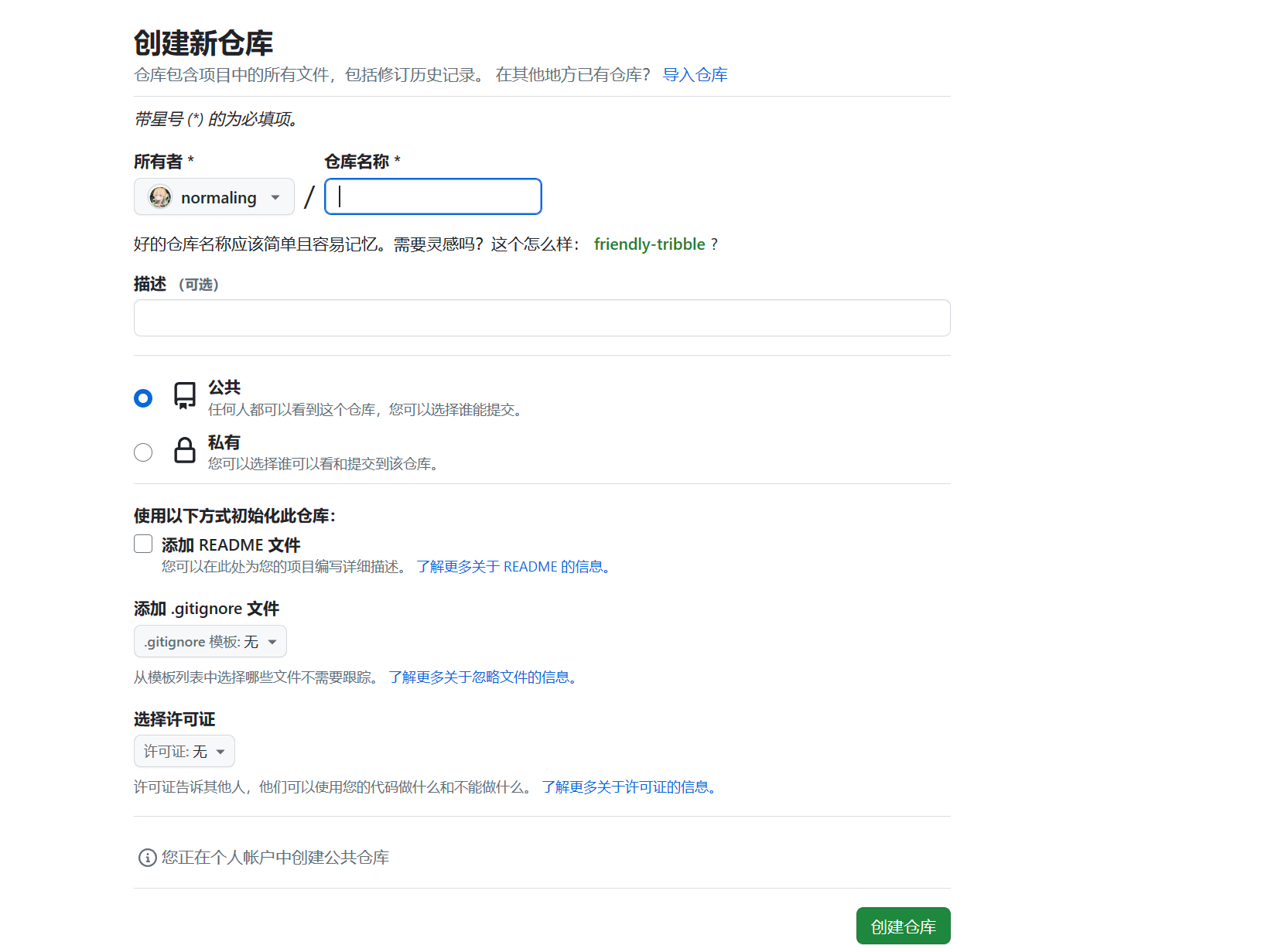Select the 公共 (public) radio button
1261x952 pixels.
click(x=143, y=398)
